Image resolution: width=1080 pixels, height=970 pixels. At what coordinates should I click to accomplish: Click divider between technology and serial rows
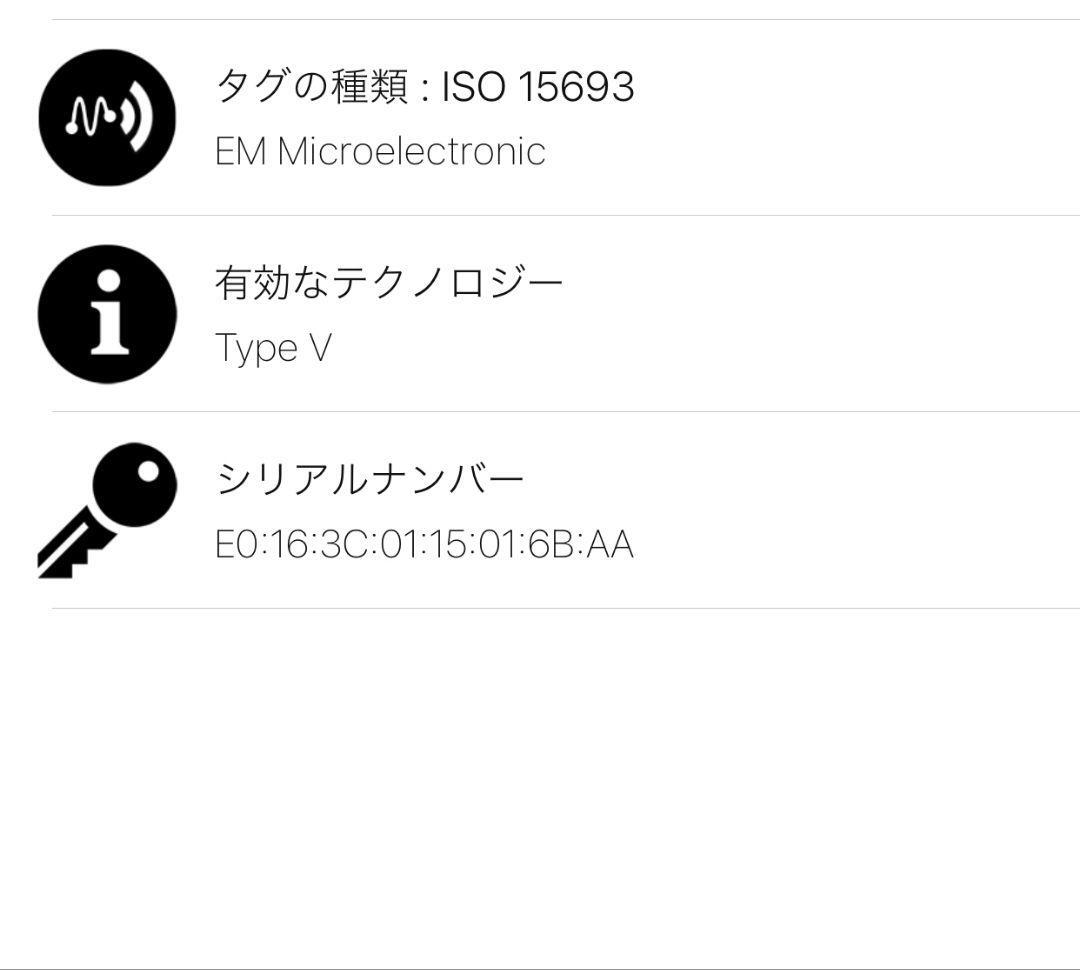point(566,411)
